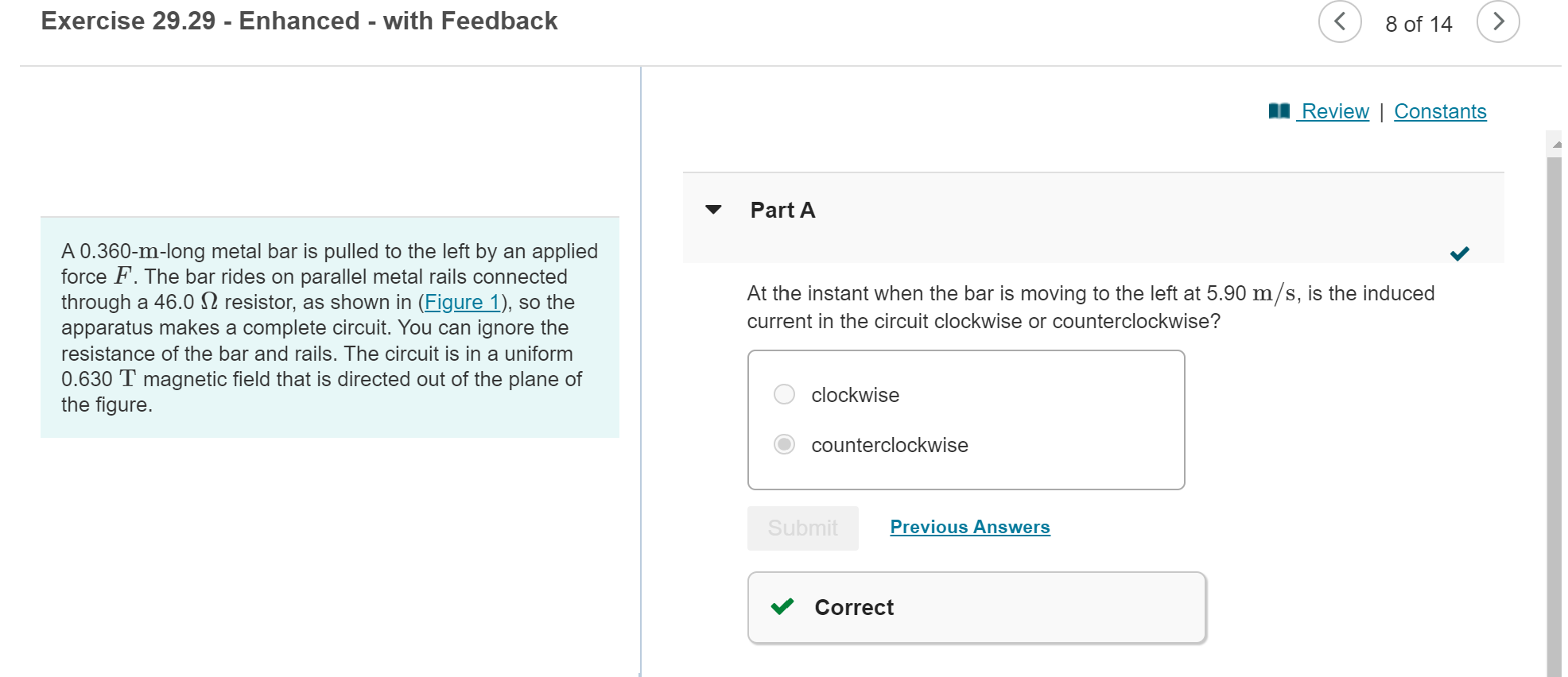Click the exercise title Enhanced with Feedback

click(299, 20)
